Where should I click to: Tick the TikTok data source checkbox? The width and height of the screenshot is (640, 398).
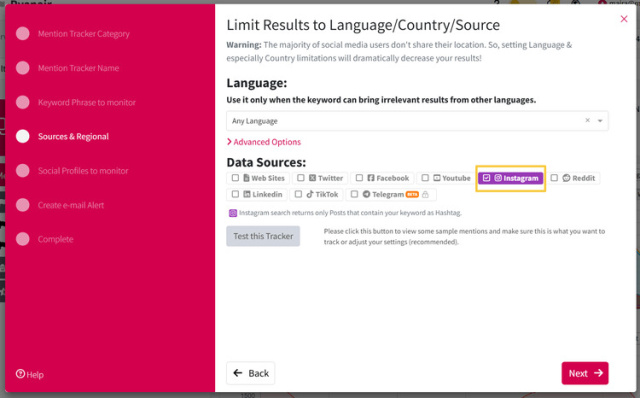298,194
